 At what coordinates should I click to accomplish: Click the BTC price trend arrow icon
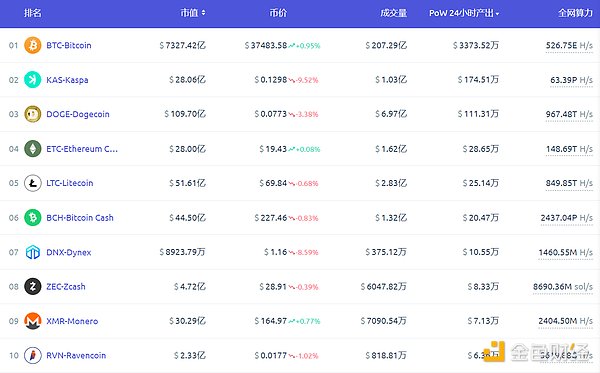tap(292, 46)
